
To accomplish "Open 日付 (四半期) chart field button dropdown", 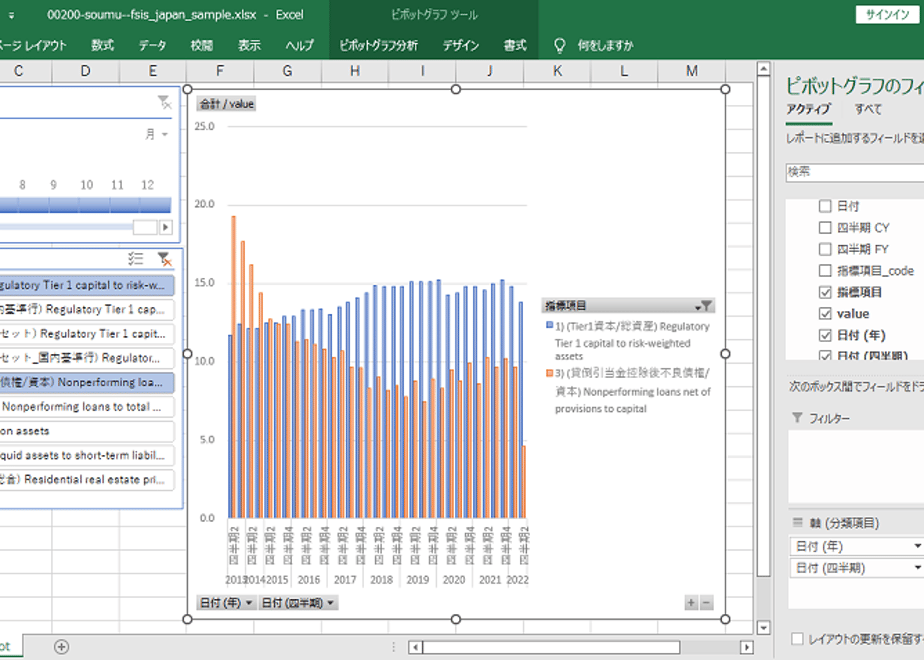I will pyautogui.click(x=298, y=603).
